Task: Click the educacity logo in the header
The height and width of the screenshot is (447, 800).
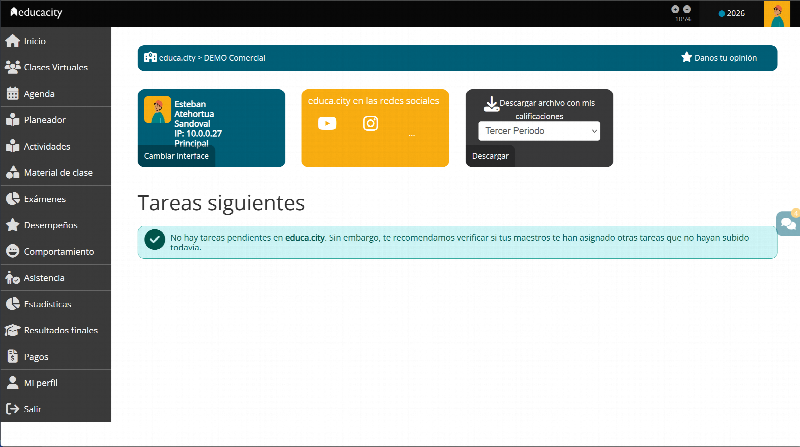Action: click(36, 12)
